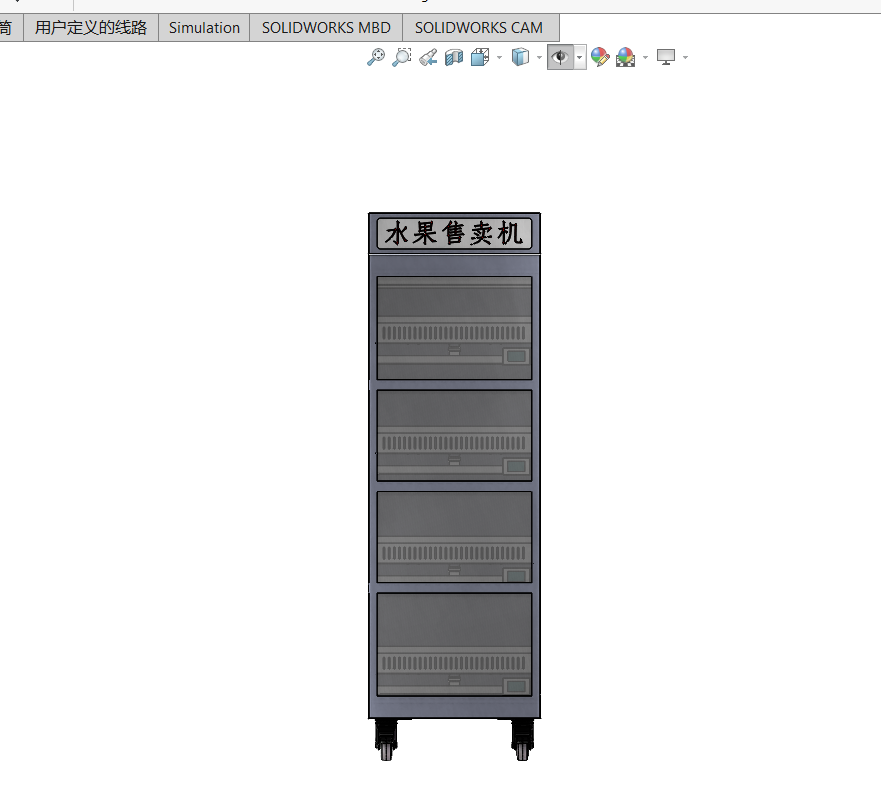Screen dimensions: 881x808
Task: Click the Display Style icon
Action: (x=520, y=57)
